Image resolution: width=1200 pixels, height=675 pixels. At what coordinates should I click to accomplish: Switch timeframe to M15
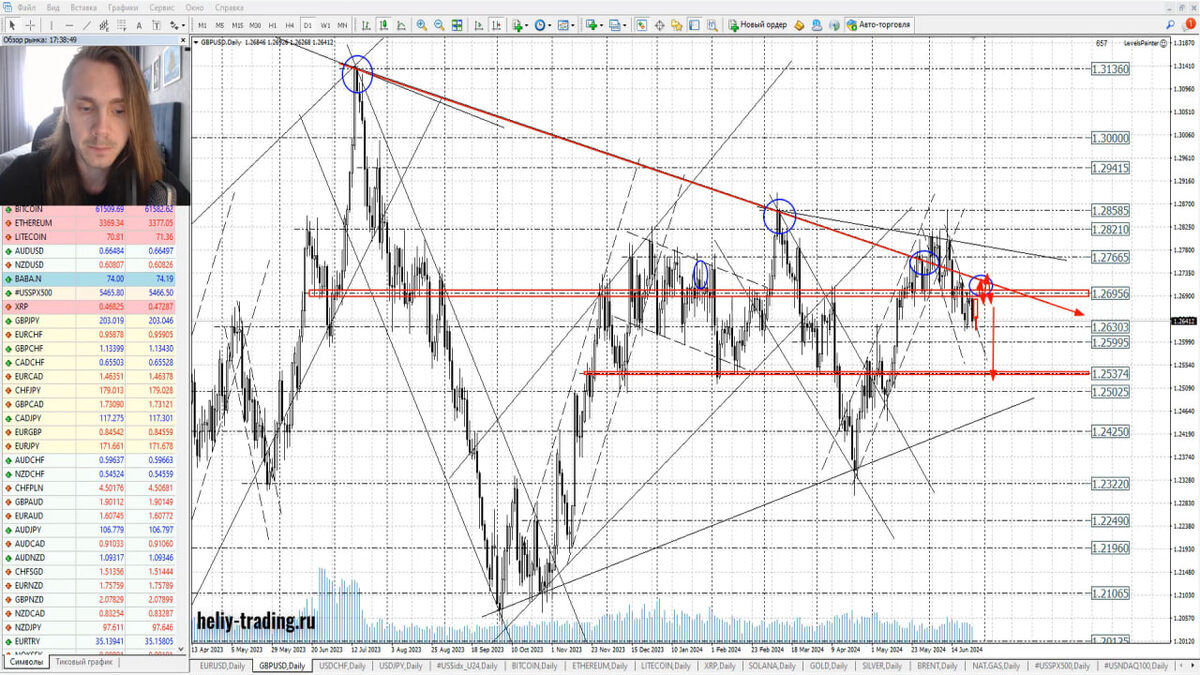[x=237, y=24]
